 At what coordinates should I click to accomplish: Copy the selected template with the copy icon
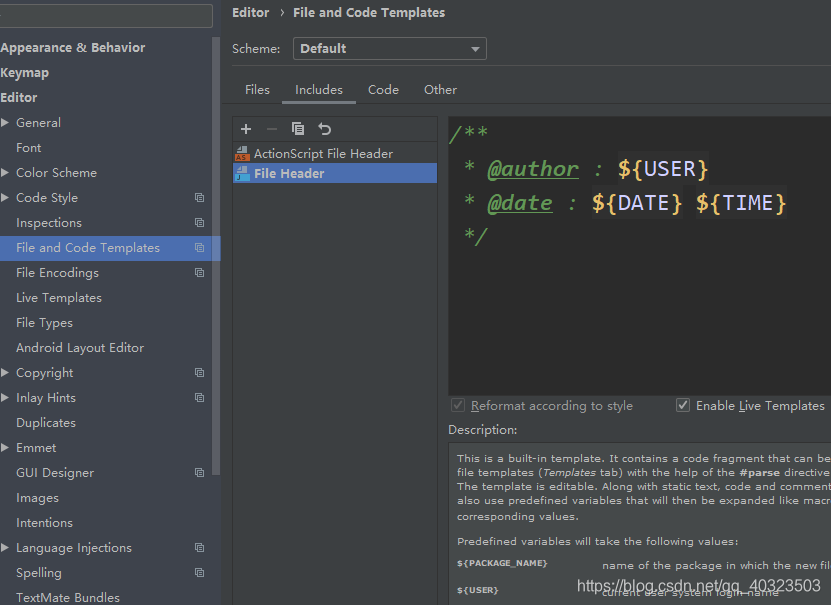point(298,129)
